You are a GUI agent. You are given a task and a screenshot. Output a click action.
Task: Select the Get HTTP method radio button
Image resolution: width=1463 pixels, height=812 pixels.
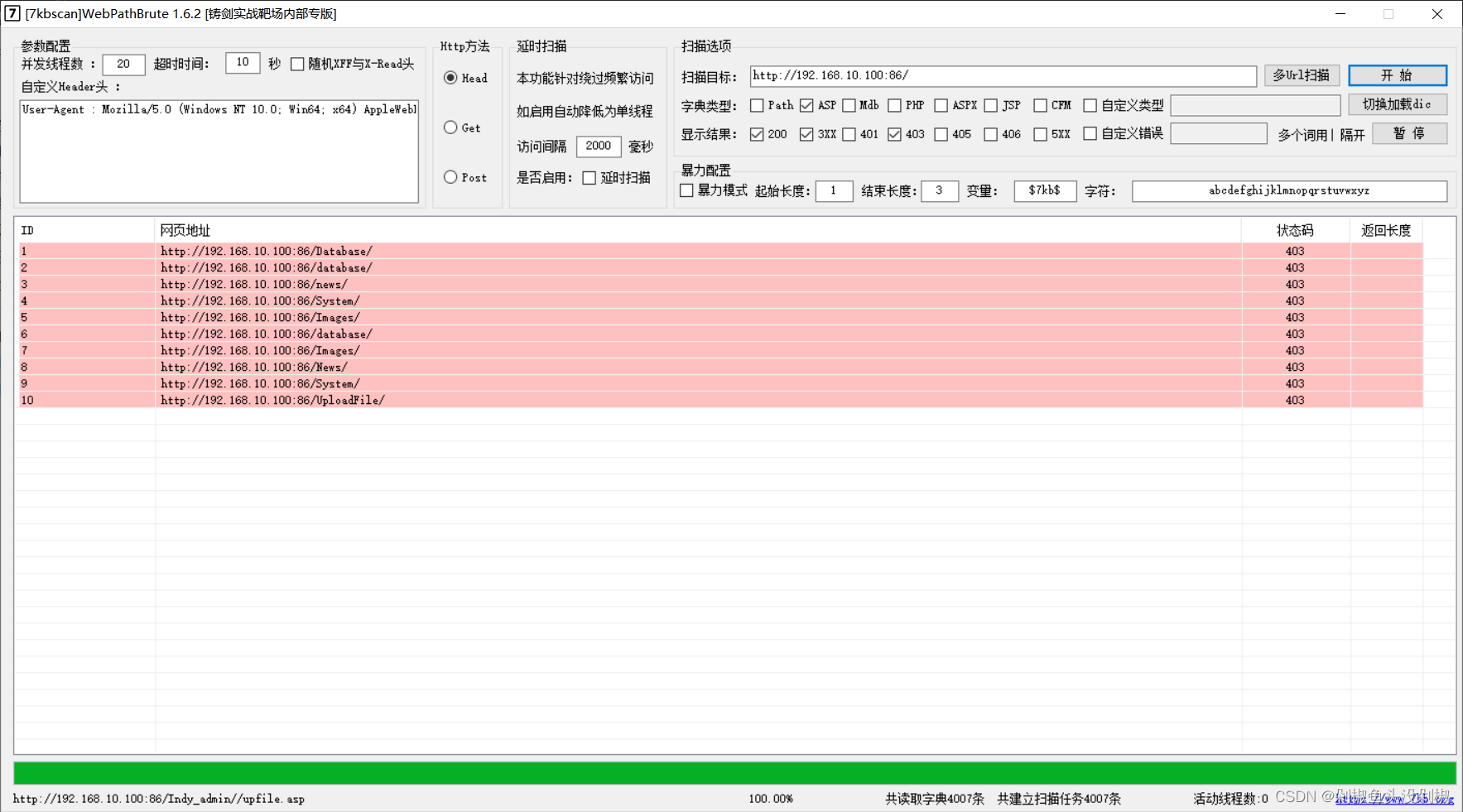pos(450,127)
